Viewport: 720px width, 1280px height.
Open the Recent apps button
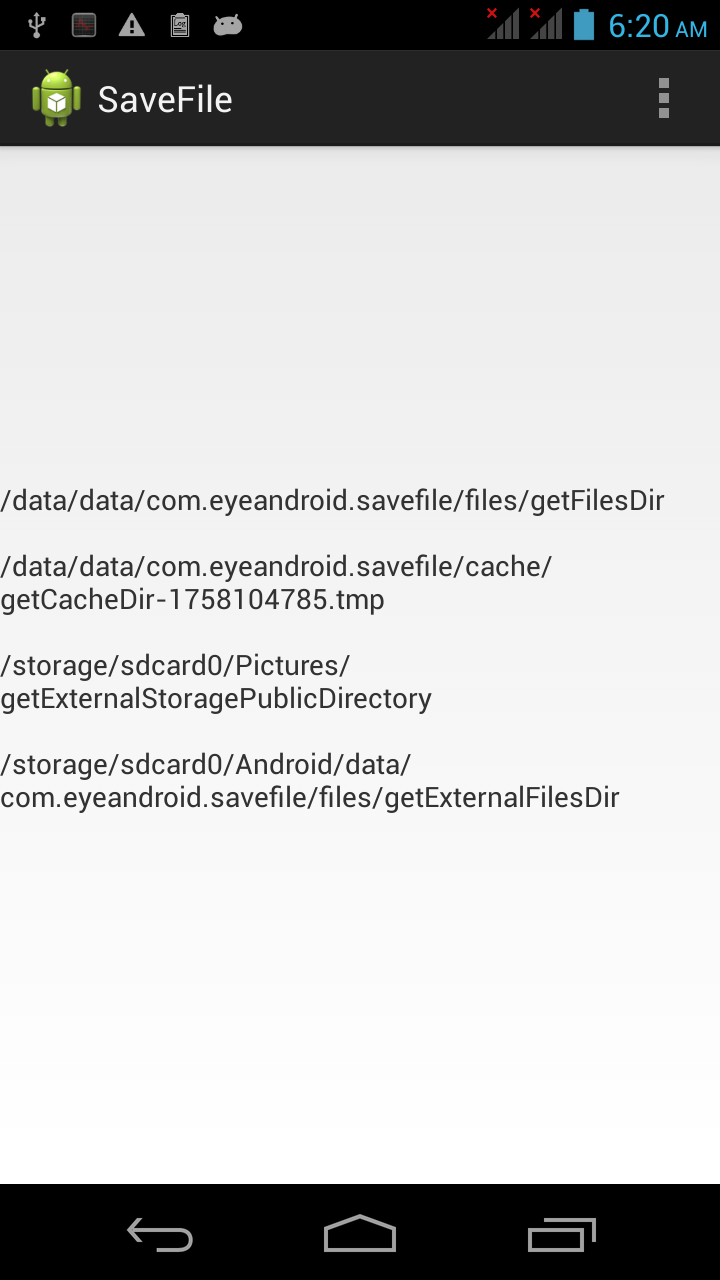click(561, 1234)
